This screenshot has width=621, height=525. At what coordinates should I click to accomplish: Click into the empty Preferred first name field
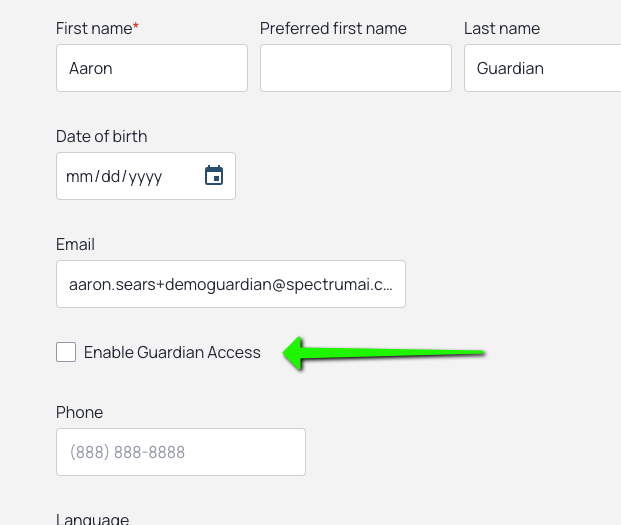pos(356,68)
